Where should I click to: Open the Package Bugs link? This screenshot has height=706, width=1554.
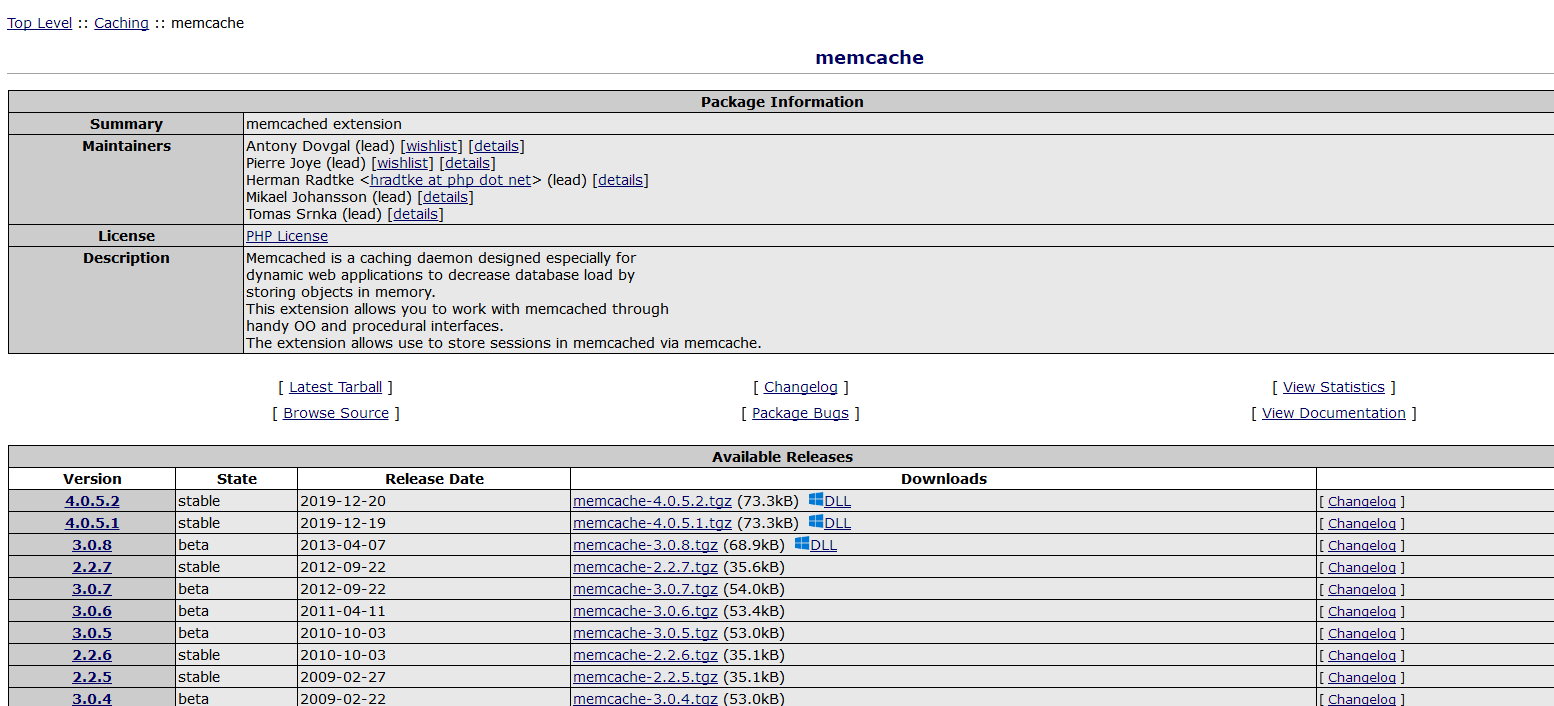[800, 413]
